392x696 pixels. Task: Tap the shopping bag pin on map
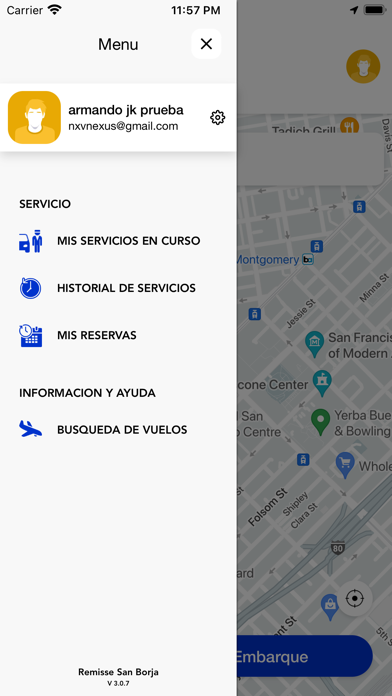330,607
